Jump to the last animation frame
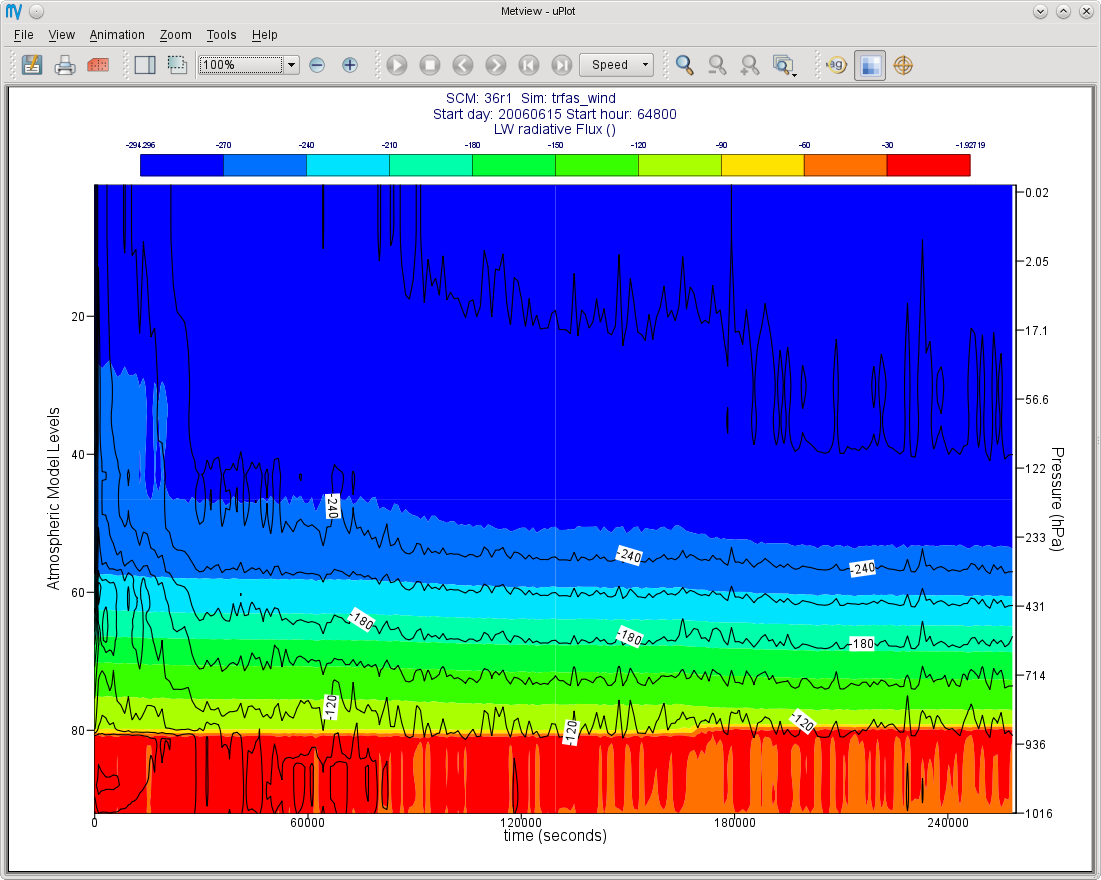This screenshot has height=880, width=1101. (562, 65)
